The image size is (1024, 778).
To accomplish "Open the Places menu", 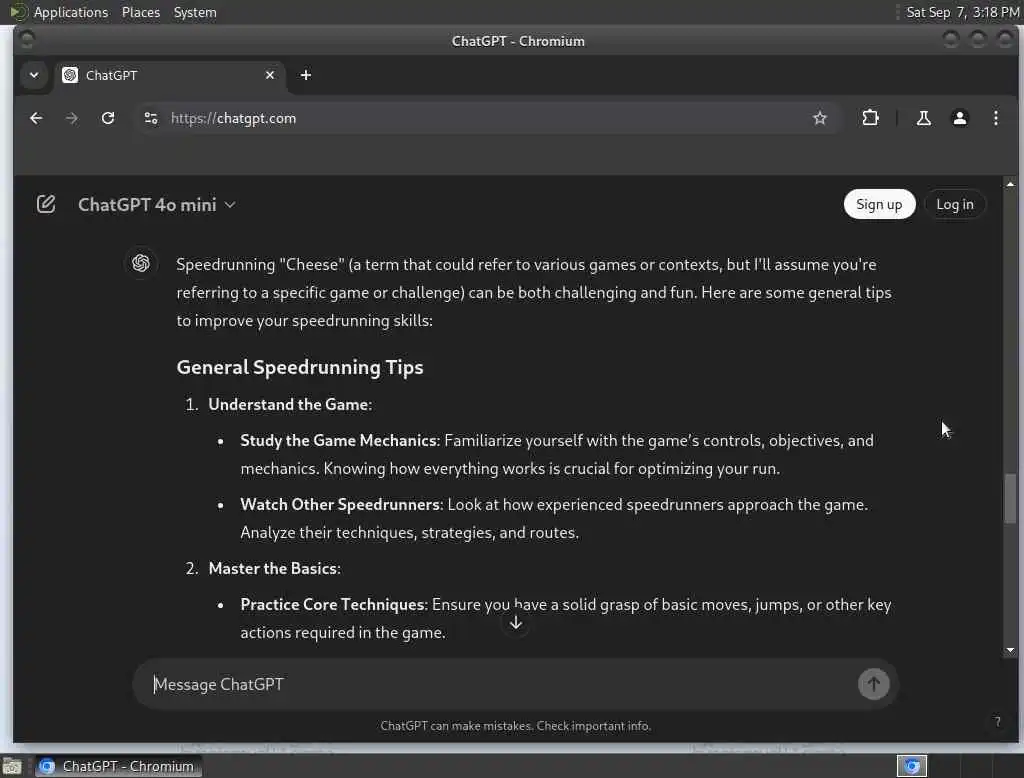I will tap(140, 12).
